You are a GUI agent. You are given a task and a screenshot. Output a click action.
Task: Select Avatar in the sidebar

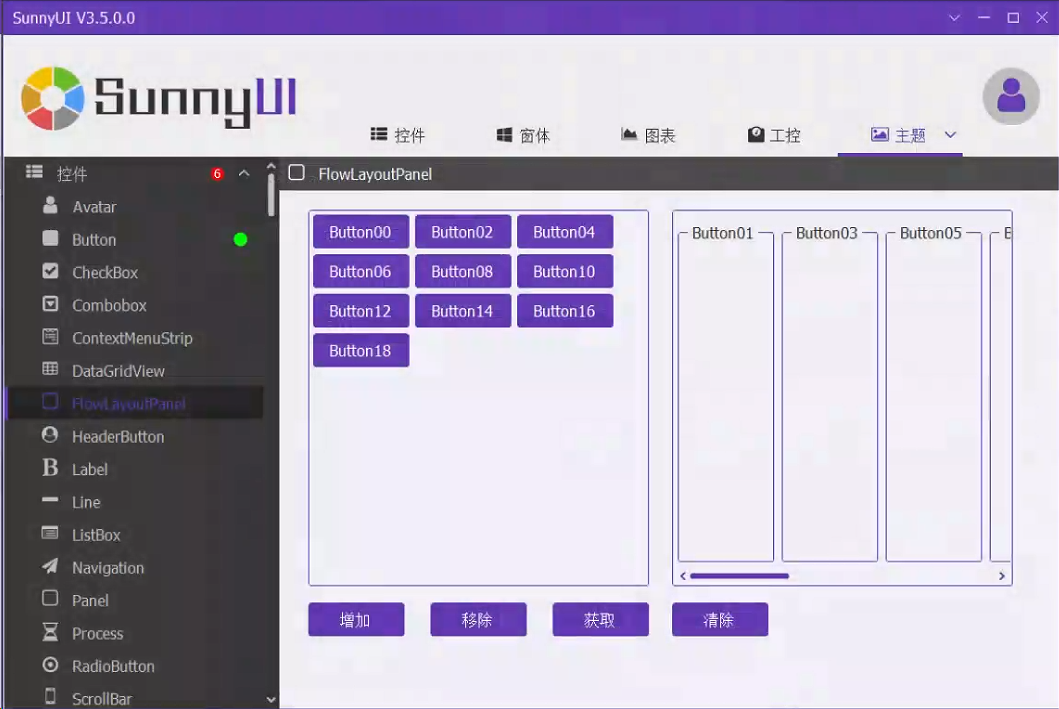pyautogui.click(x=134, y=207)
